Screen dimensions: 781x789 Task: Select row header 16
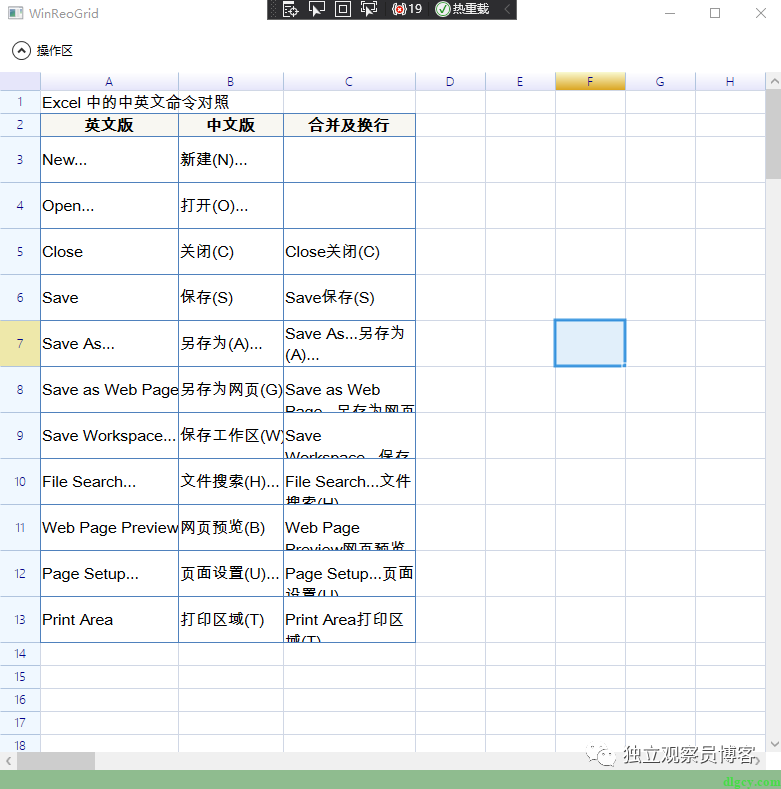[20, 700]
